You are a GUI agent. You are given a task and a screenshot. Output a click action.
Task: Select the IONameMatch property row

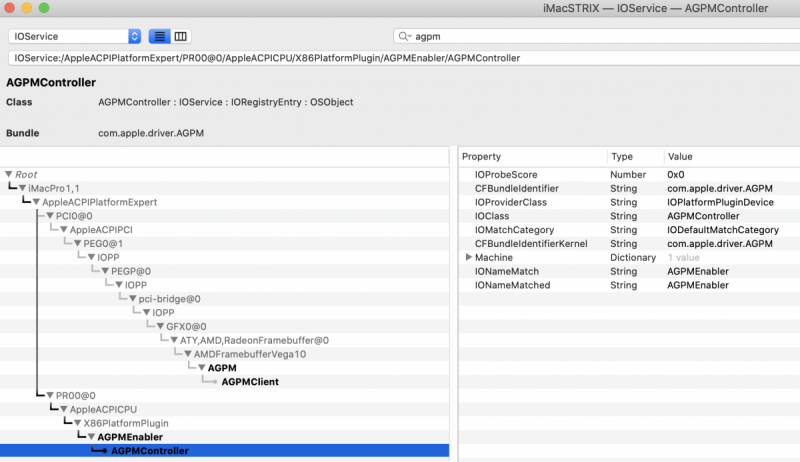[x=629, y=271]
